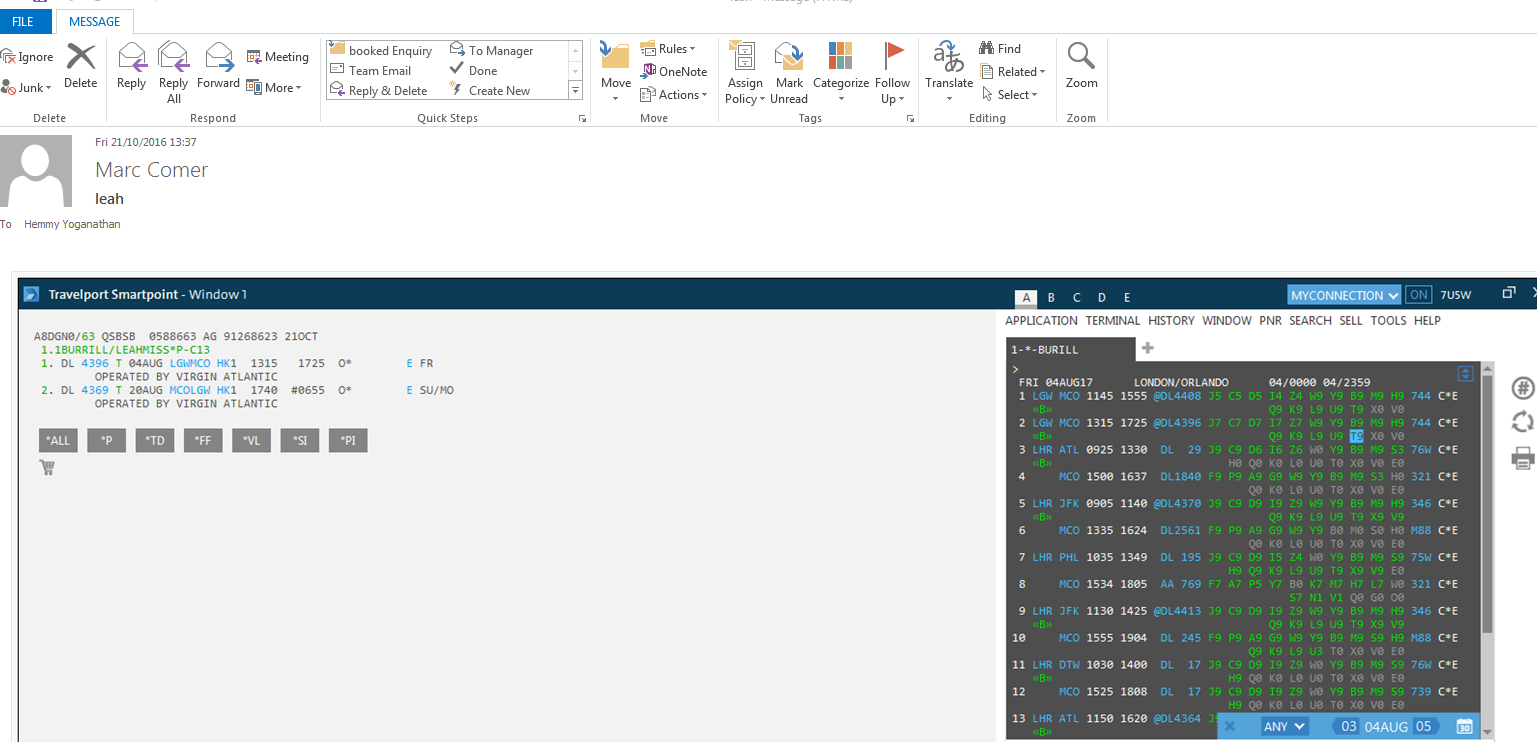Screen dimensions: 1537x742
Task: Select the MESSAGE ribbon tab
Action: click(x=94, y=21)
